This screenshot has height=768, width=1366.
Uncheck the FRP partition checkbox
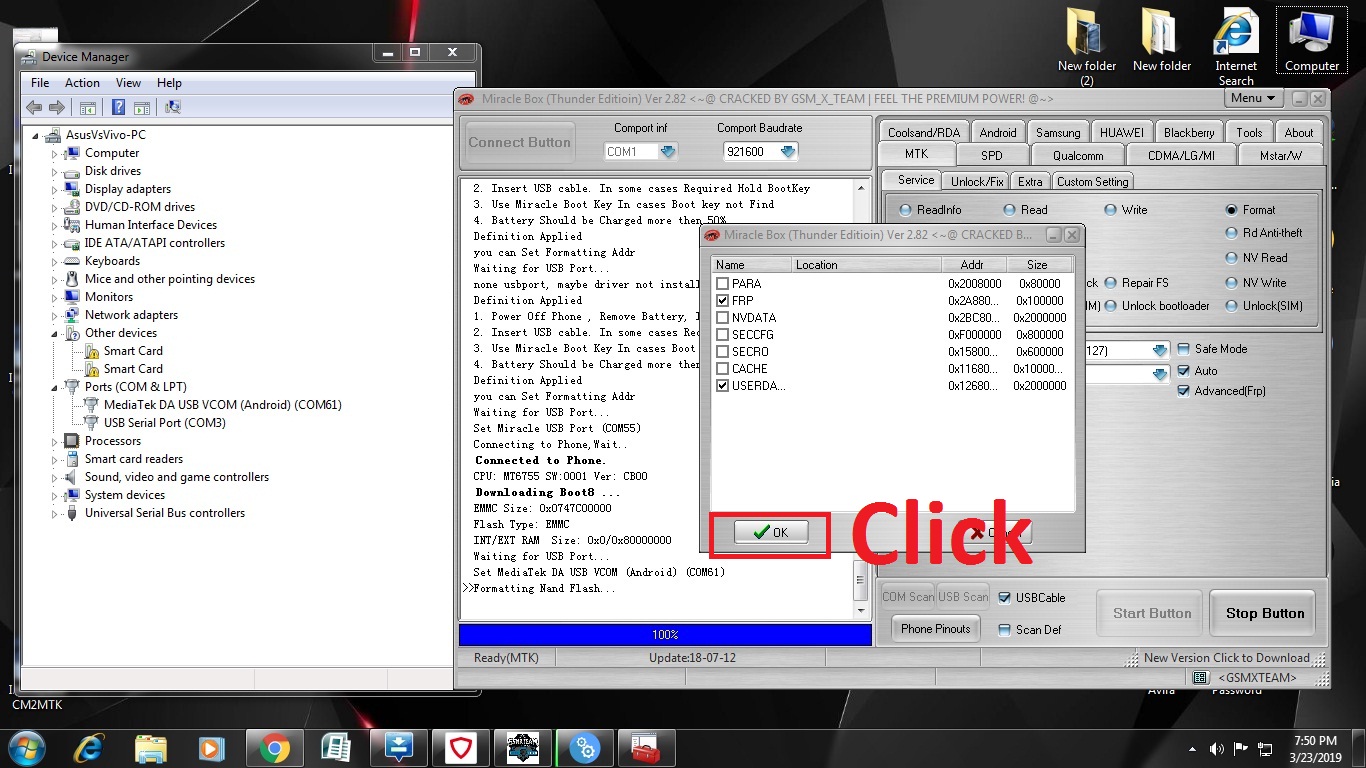[723, 301]
